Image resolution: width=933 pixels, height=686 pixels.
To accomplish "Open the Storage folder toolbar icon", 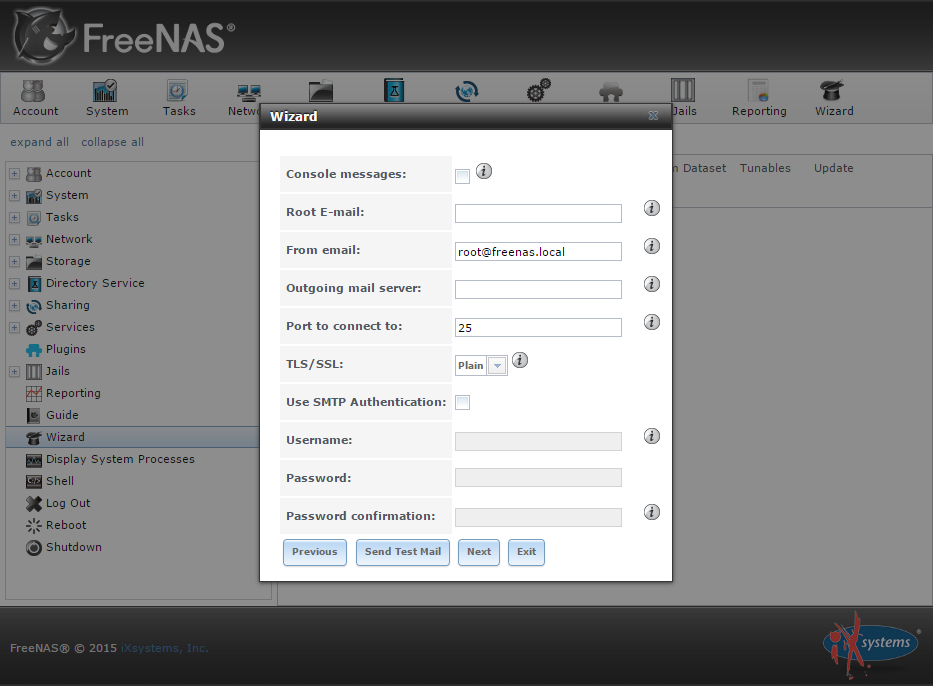I will (x=321, y=91).
